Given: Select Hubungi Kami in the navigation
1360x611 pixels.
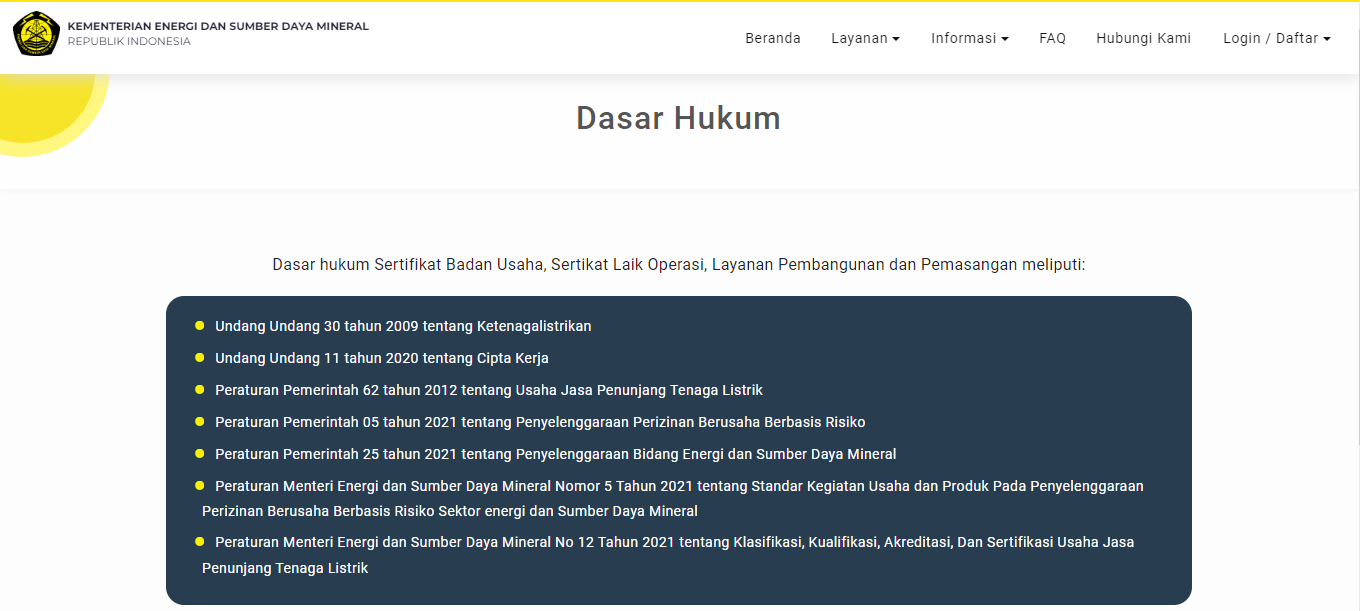Looking at the screenshot, I should tap(1143, 38).
